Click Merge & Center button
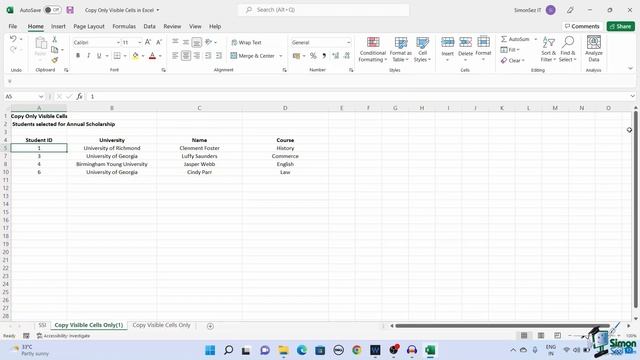The height and width of the screenshot is (360, 640). point(253,56)
